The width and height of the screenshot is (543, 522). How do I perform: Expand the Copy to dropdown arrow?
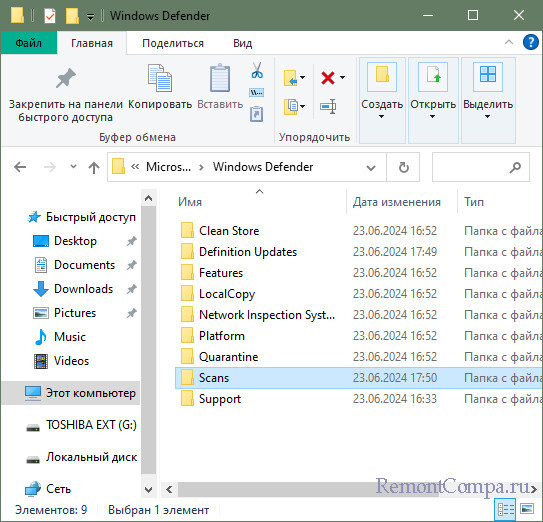(303, 106)
